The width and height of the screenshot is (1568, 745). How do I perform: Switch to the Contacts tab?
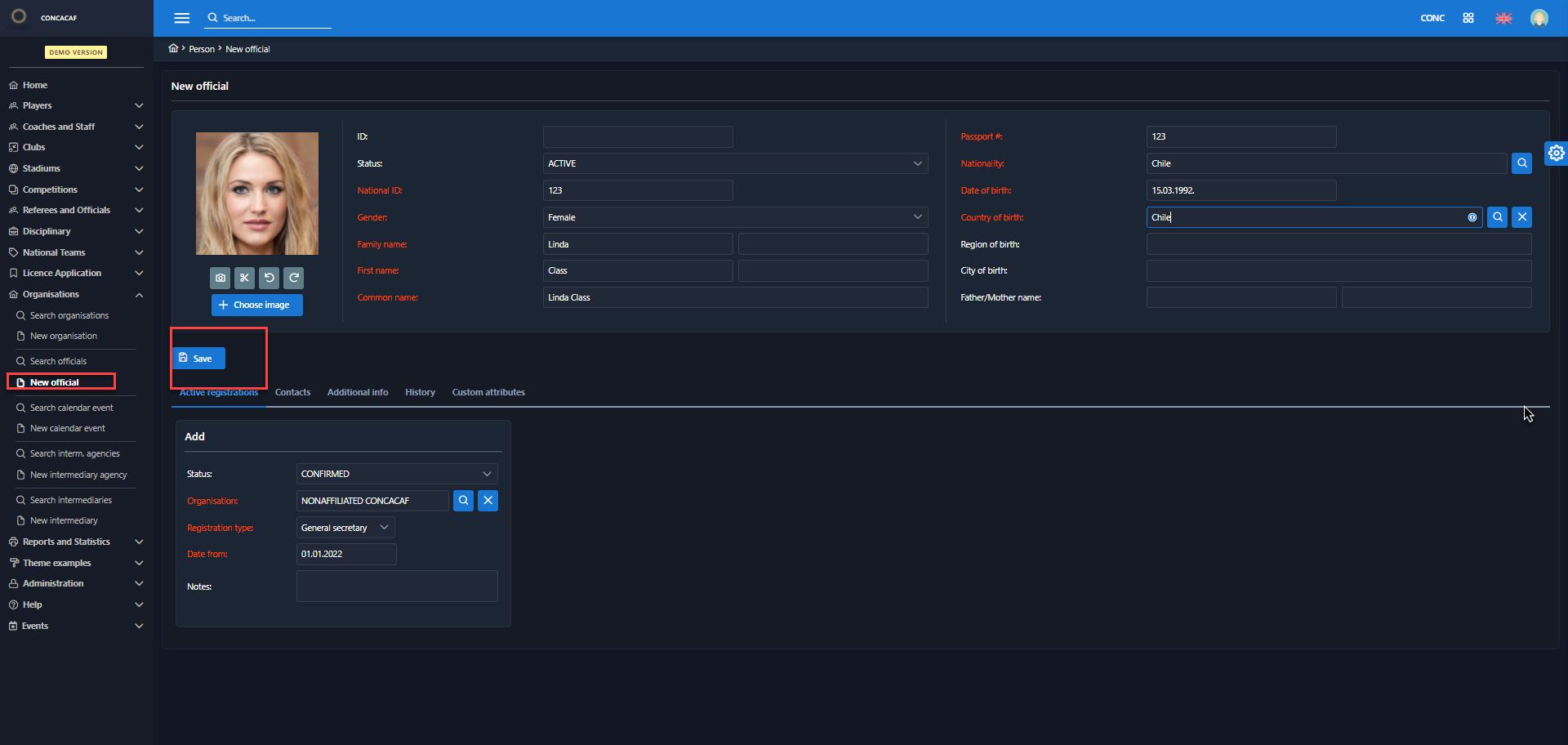(x=292, y=392)
